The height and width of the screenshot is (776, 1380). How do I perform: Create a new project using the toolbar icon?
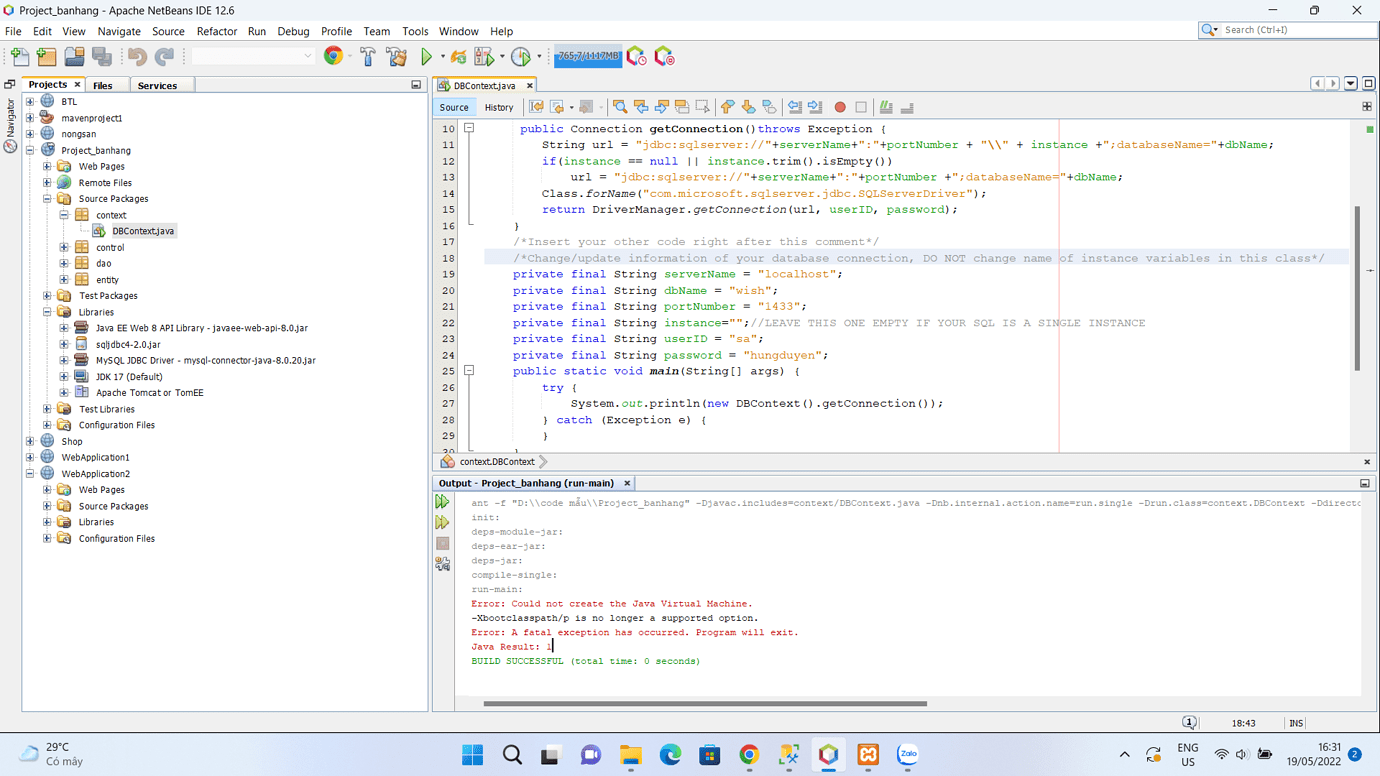(46, 57)
